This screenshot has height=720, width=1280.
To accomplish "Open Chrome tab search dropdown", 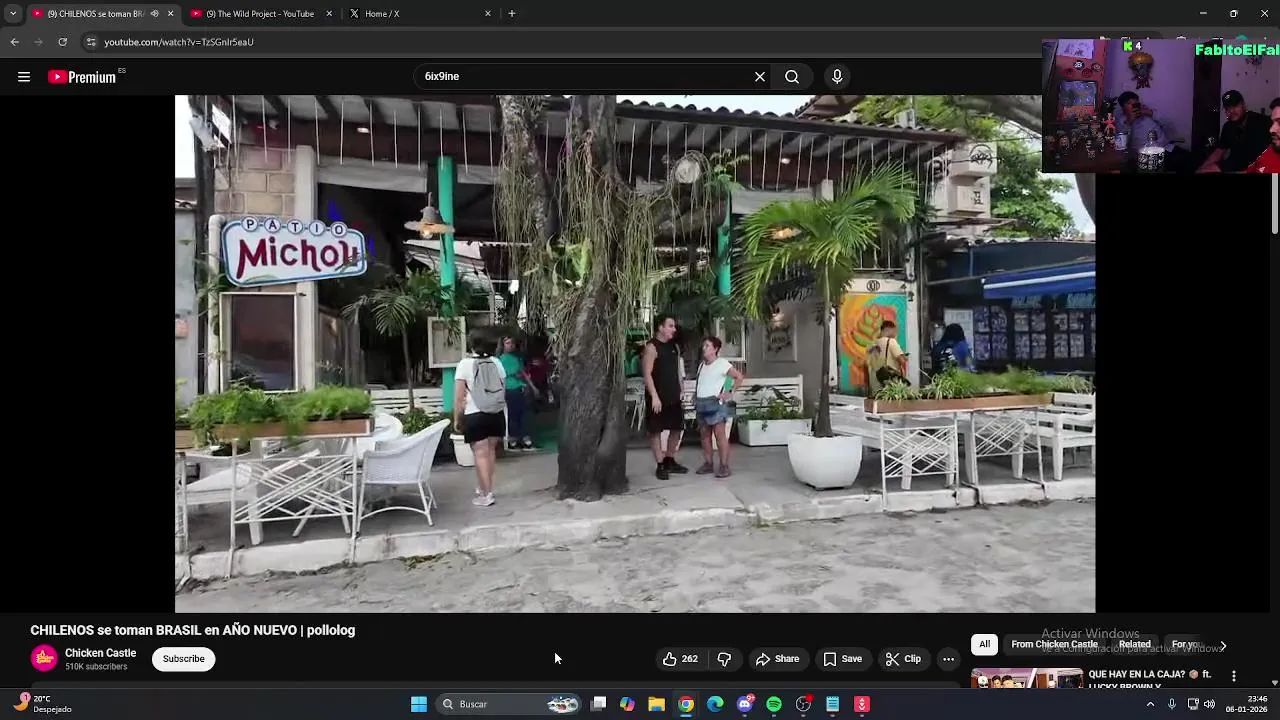I will [x=13, y=14].
